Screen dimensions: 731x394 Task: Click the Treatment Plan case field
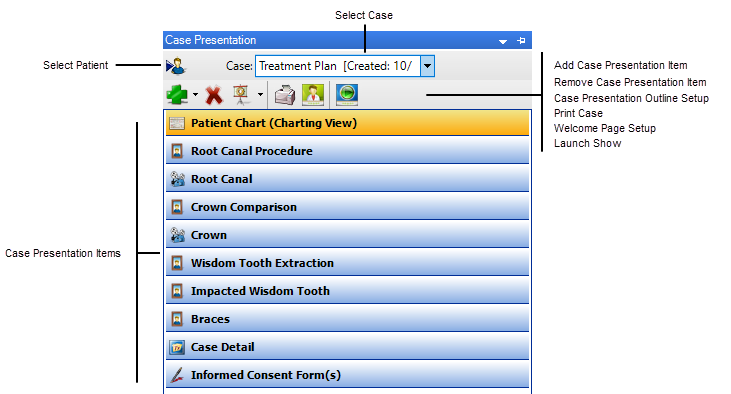coord(338,66)
